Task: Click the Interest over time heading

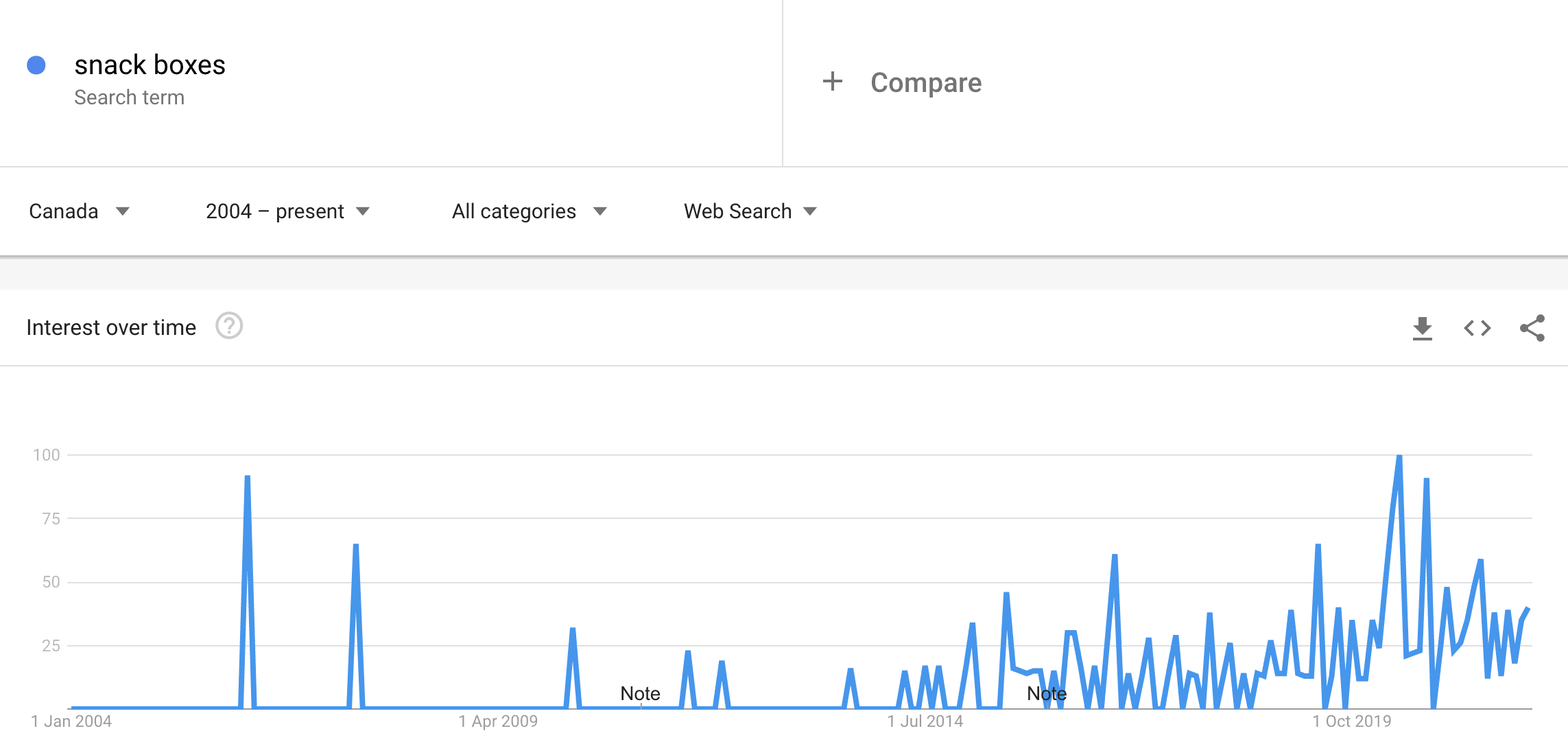Action: coord(111,328)
